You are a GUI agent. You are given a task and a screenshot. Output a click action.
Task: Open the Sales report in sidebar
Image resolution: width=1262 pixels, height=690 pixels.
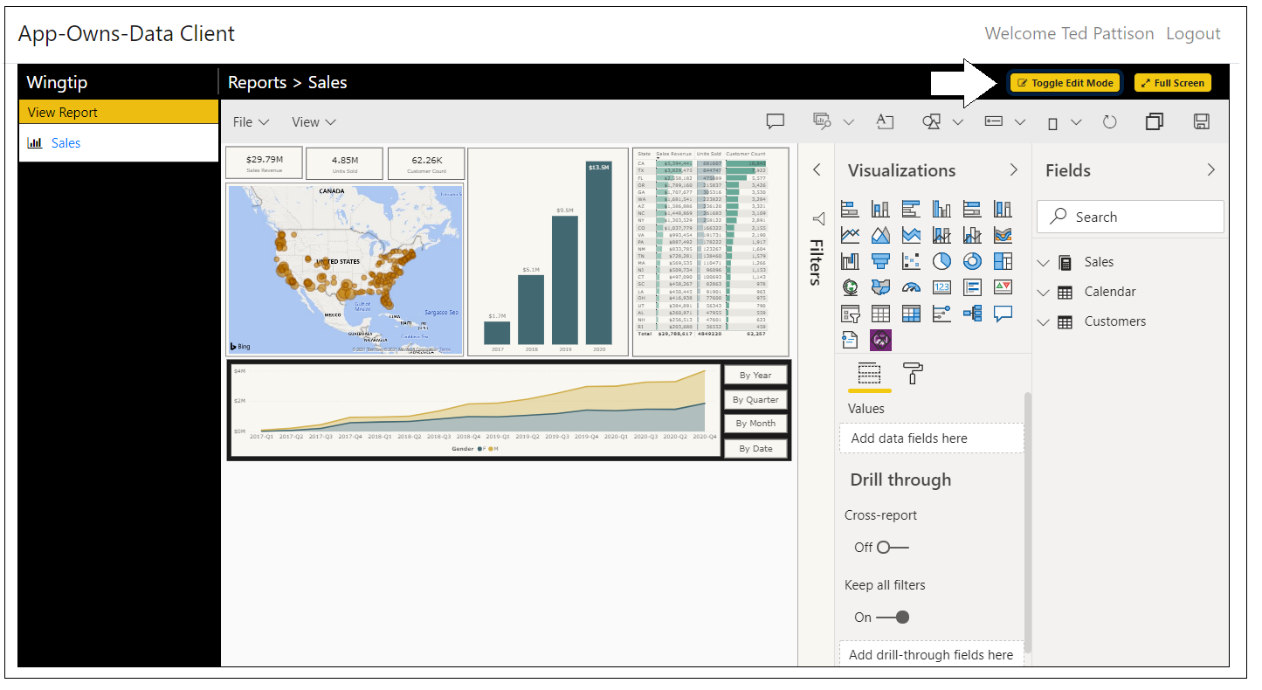[65, 143]
